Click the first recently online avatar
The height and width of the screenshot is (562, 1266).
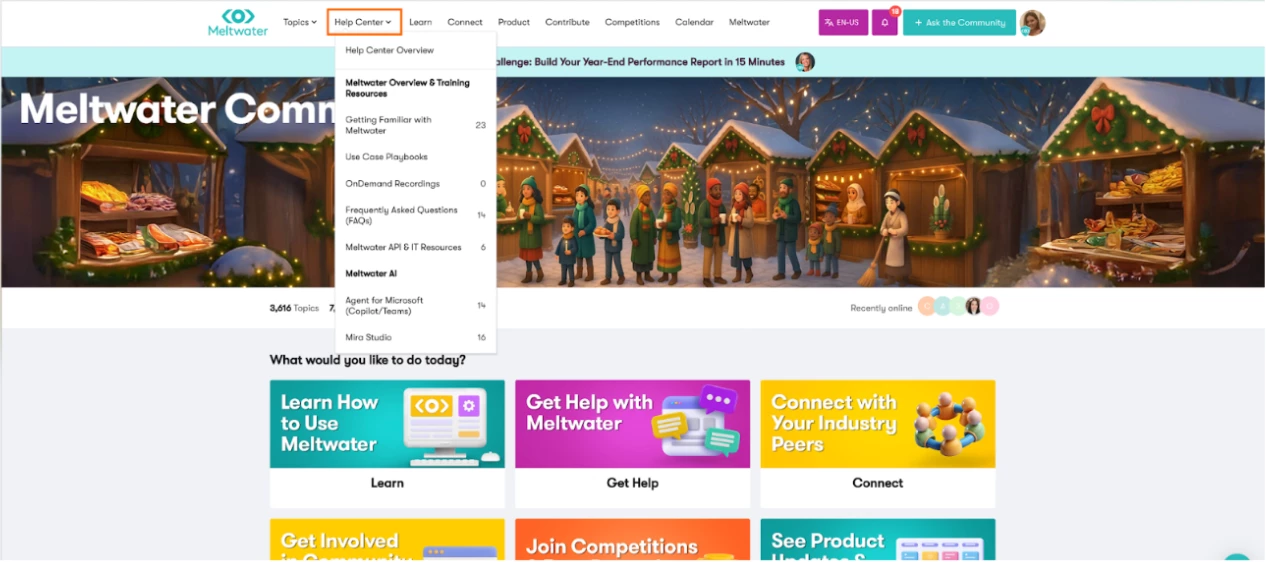click(x=927, y=307)
